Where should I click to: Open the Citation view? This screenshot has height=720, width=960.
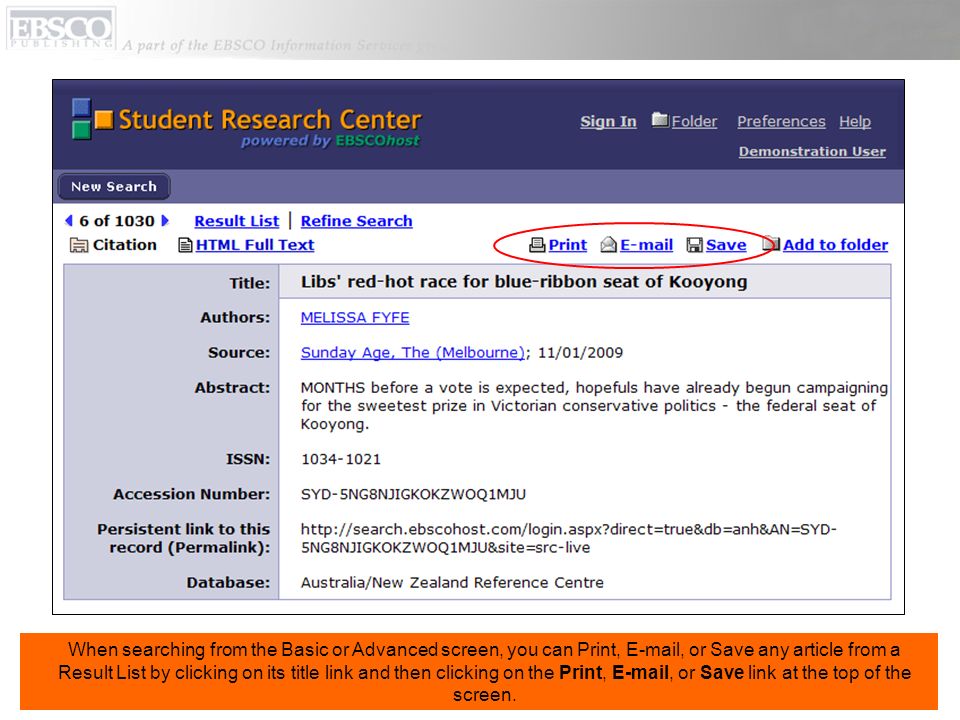pos(124,245)
